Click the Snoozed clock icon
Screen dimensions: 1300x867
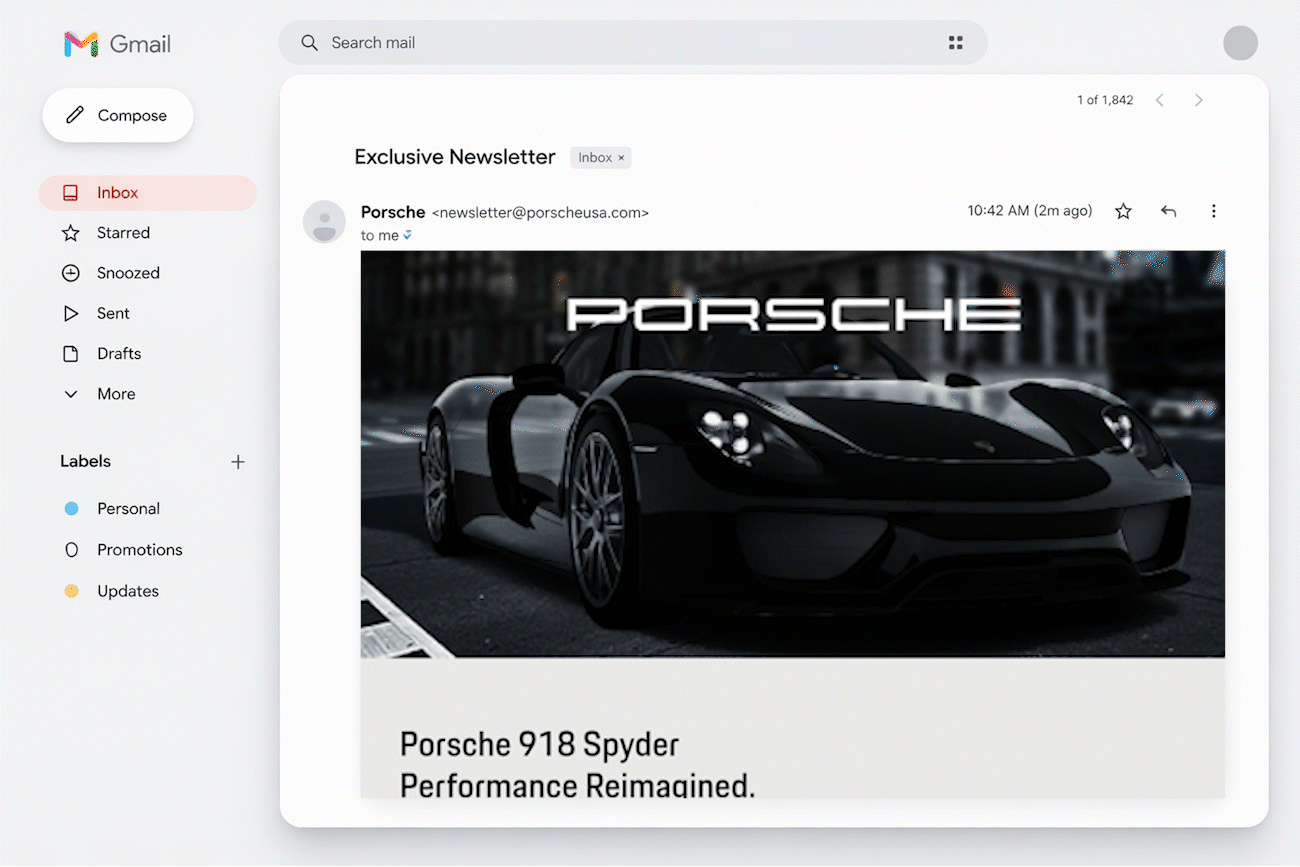[71, 273]
